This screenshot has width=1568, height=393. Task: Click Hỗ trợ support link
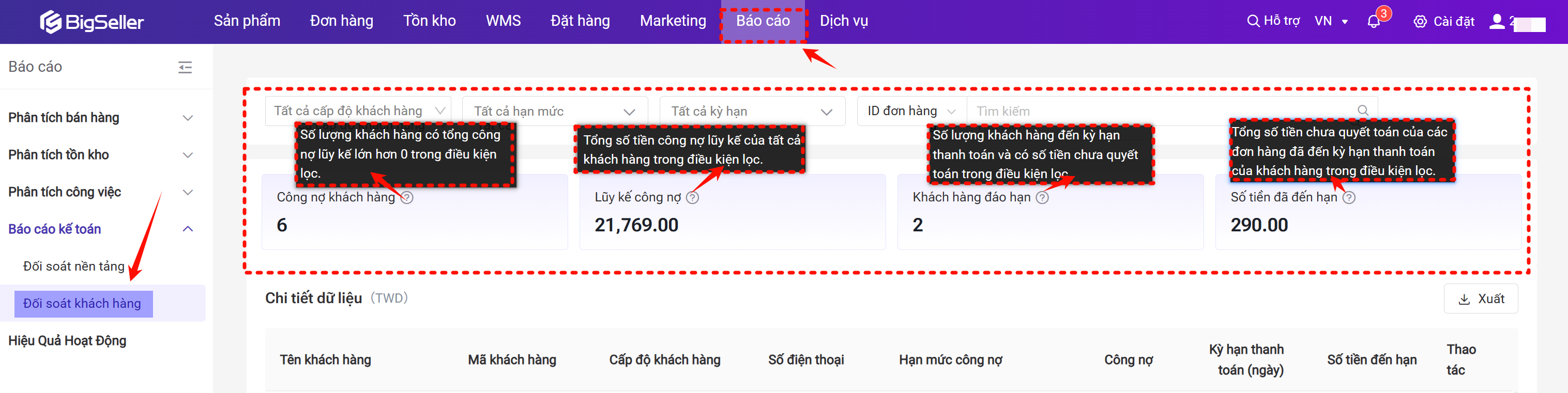click(1281, 21)
